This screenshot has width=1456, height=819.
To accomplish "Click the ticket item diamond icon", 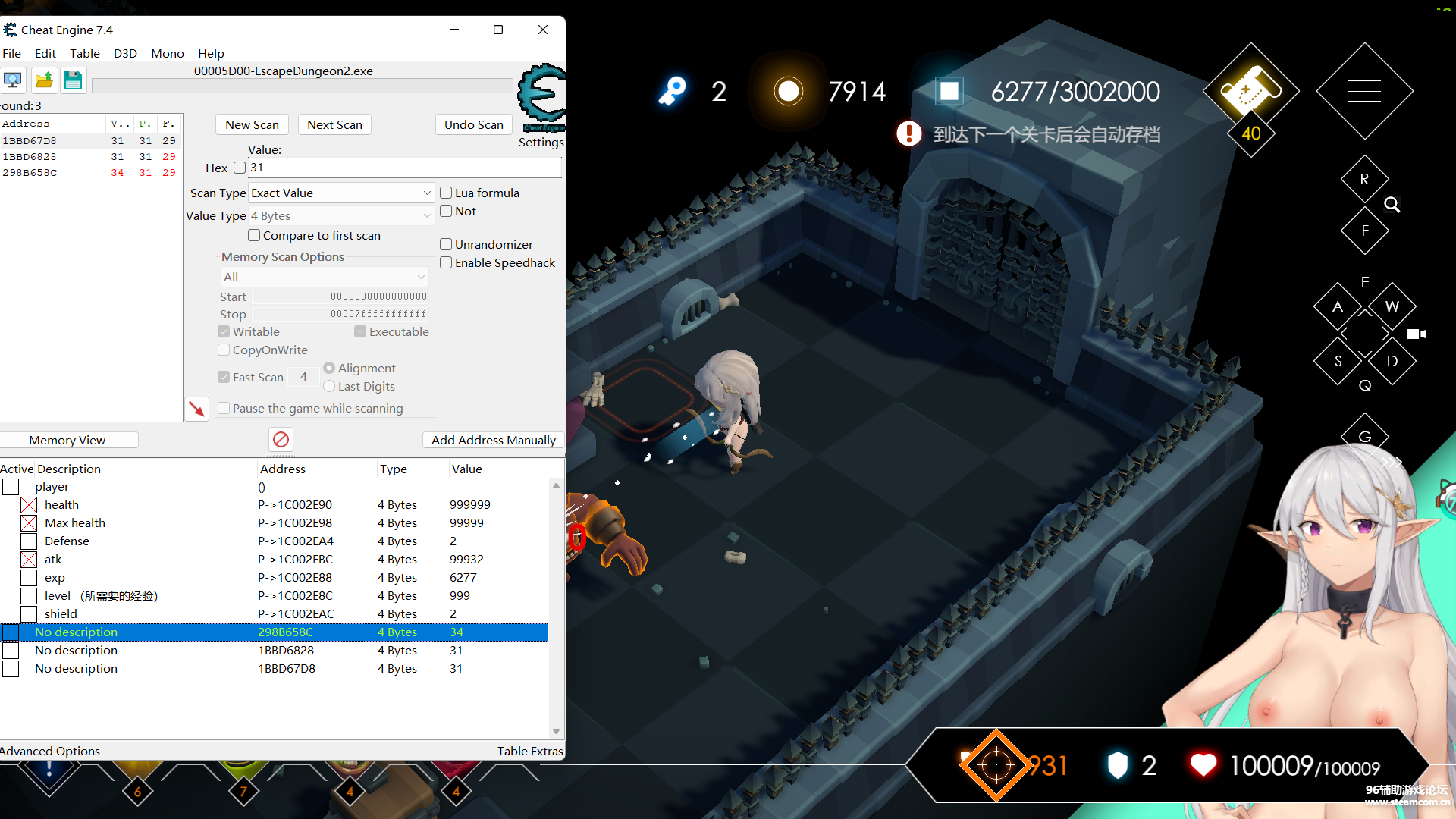I will click(x=1250, y=91).
